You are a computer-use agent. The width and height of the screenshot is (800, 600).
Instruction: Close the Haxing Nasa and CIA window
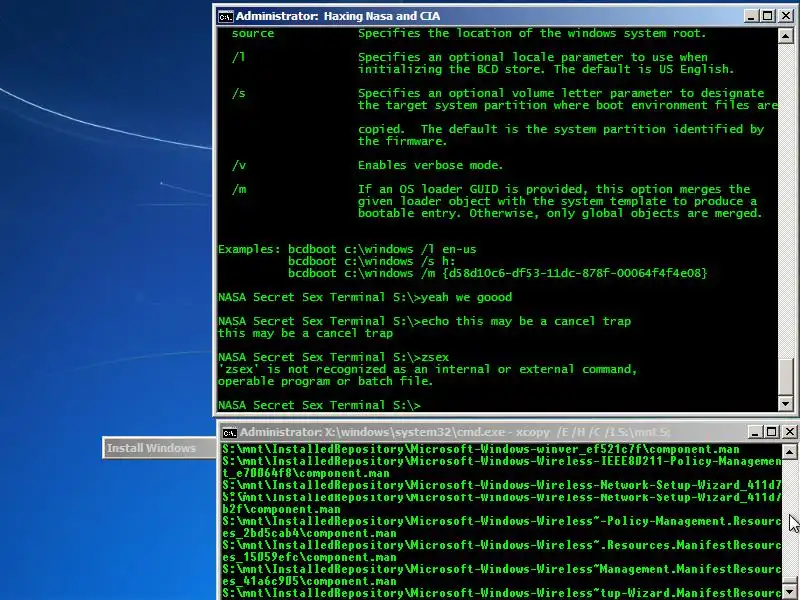(786, 16)
